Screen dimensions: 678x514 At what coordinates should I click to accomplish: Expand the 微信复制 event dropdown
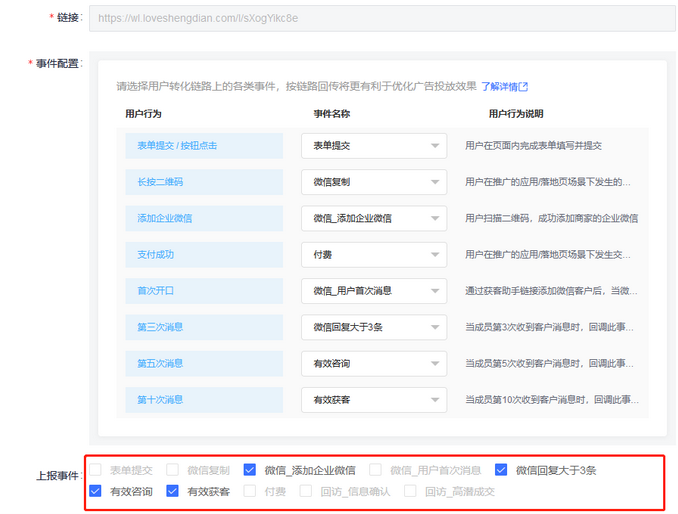pos(374,182)
